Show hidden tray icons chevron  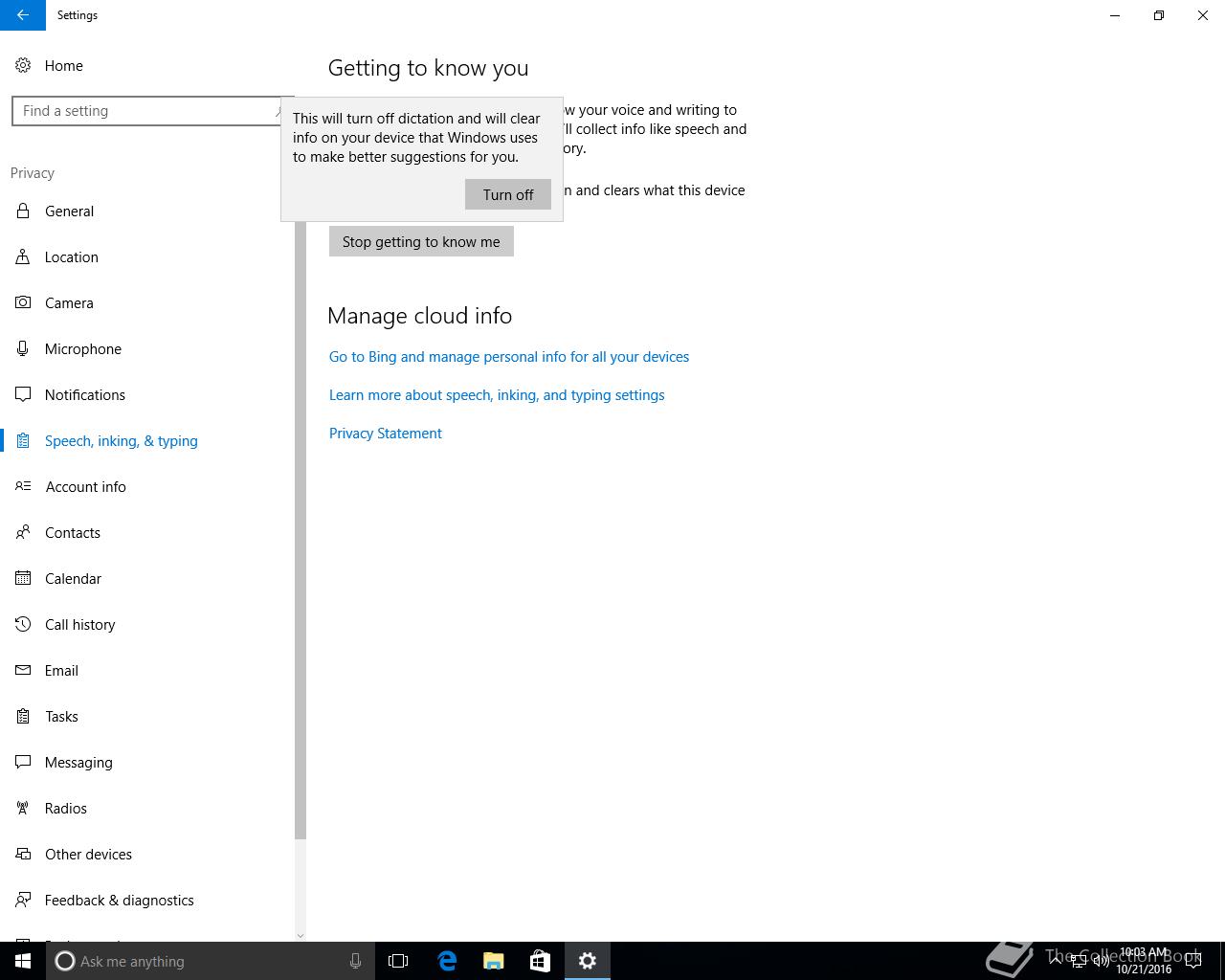(1056, 961)
